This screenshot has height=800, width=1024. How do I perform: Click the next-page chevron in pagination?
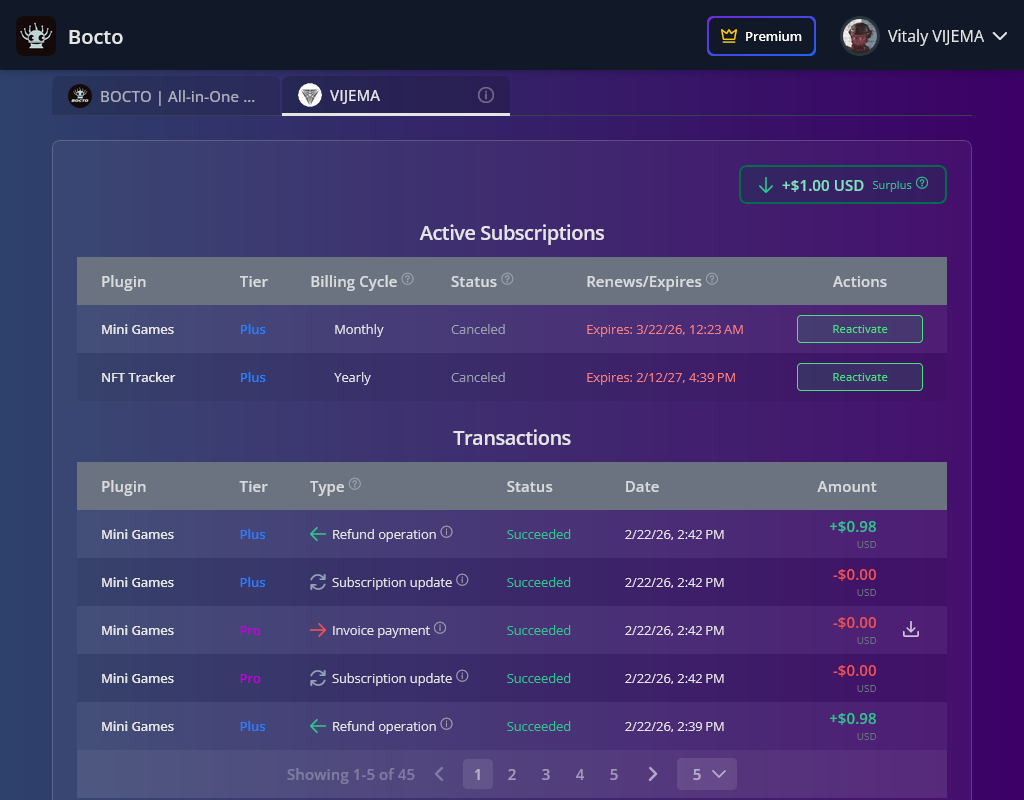click(652, 773)
